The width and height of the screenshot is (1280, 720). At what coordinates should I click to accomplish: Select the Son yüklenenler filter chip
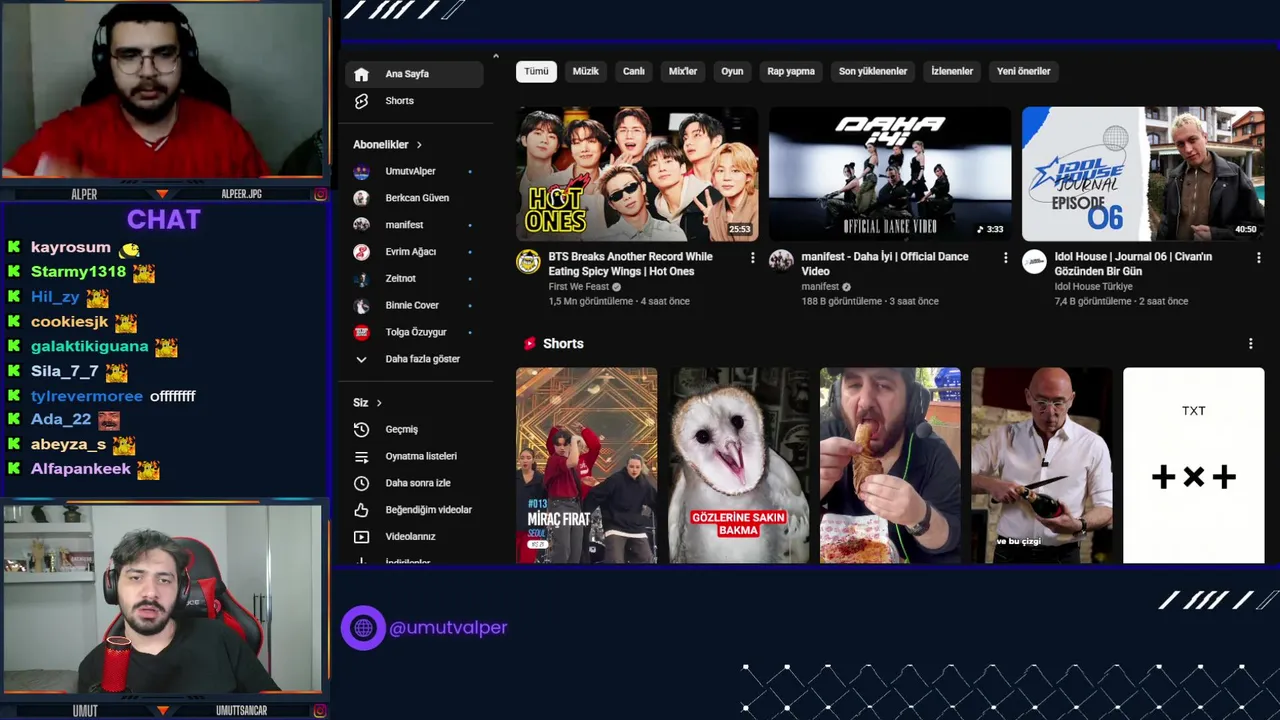pyautogui.click(x=873, y=71)
